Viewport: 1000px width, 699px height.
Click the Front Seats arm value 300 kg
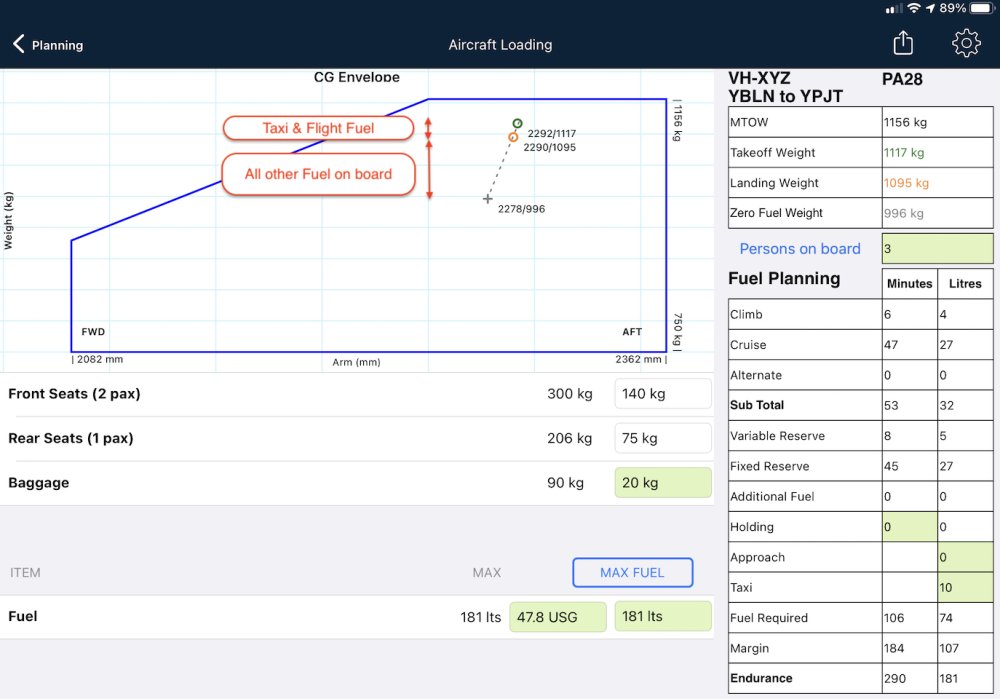[x=570, y=394]
